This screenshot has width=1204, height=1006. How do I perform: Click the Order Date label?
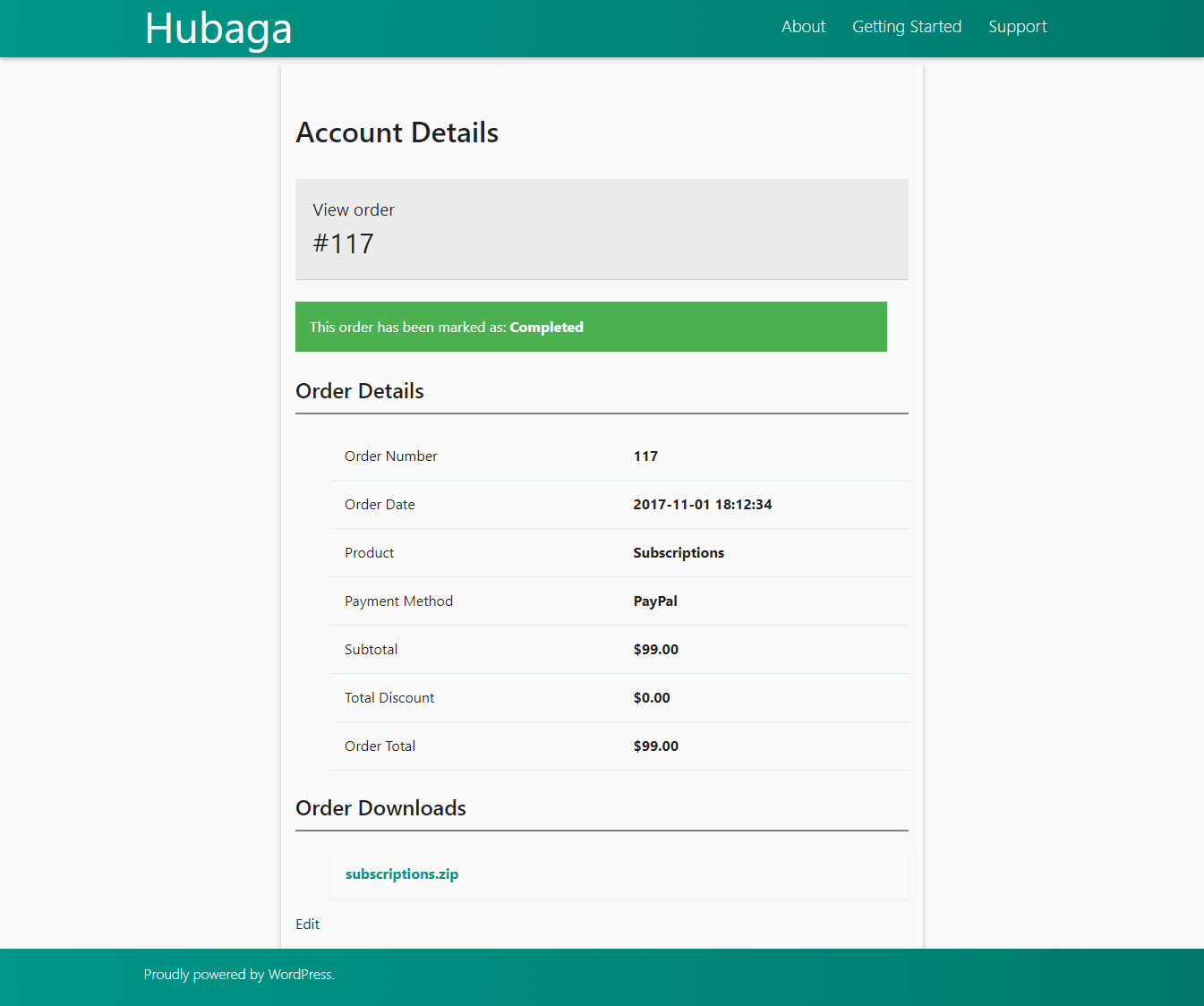pyautogui.click(x=380, y=505)
